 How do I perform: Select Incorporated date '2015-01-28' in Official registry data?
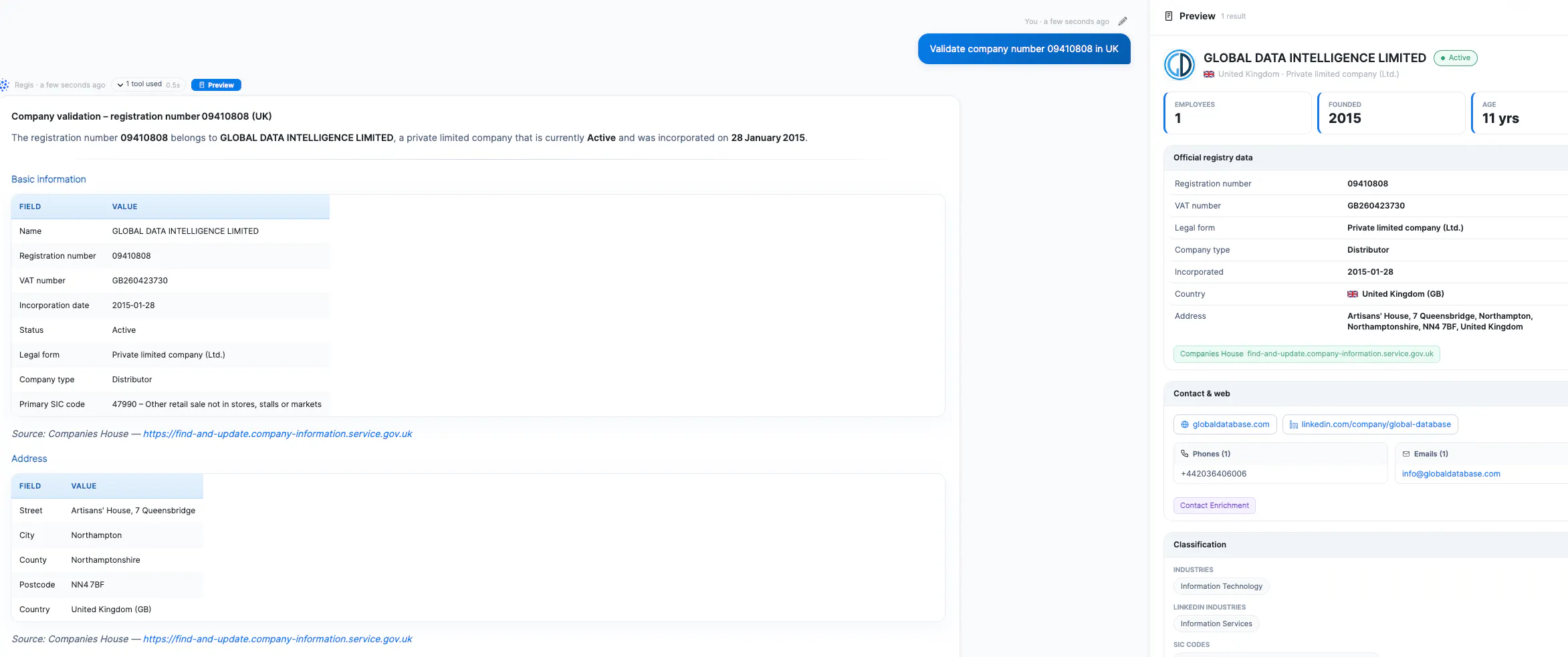tap(1370, 272)
